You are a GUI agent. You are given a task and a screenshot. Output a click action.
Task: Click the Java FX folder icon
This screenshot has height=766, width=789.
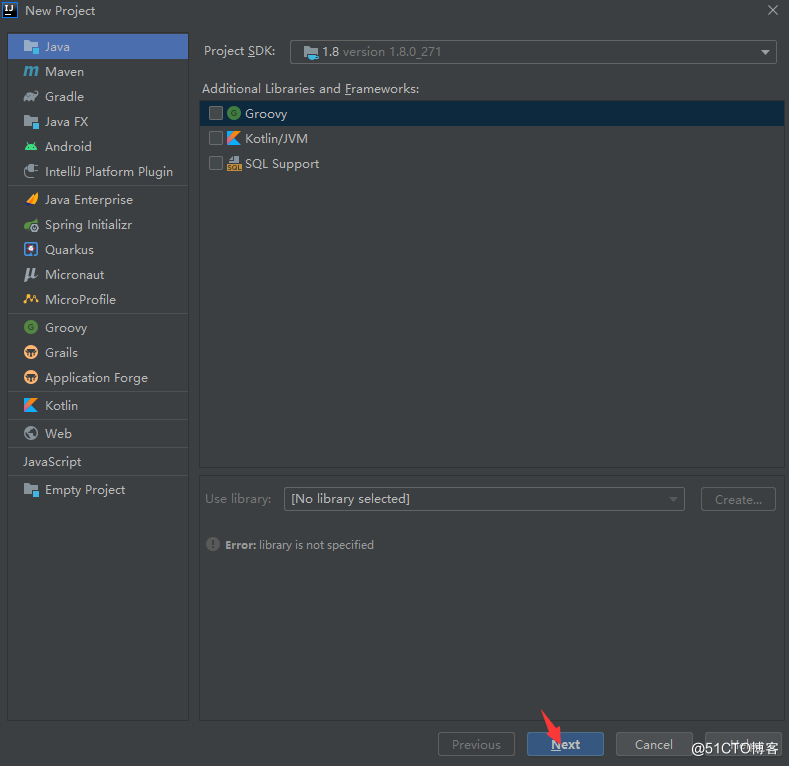coord(31,122)
